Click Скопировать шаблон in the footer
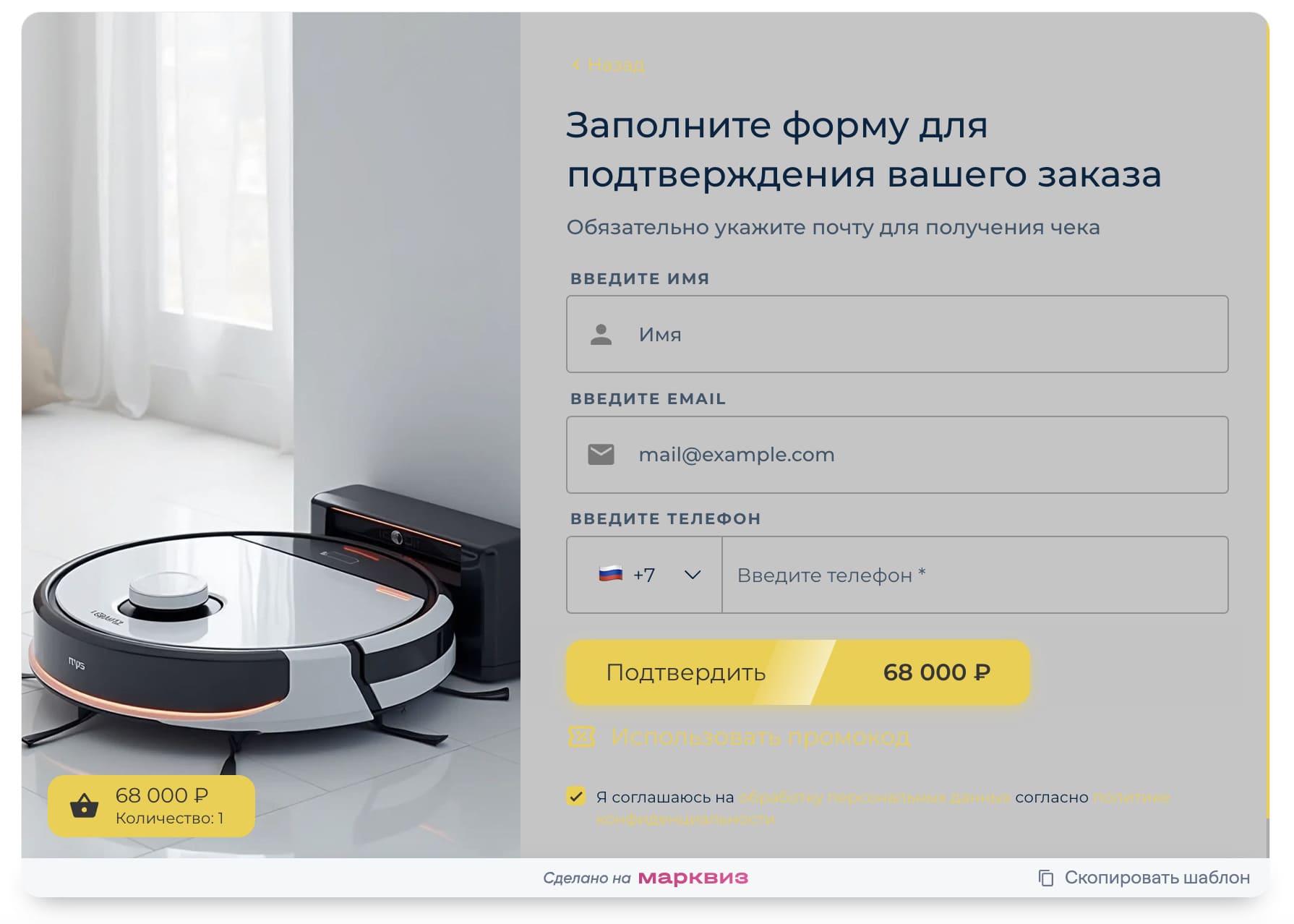1294x924 pixels. pos(1157,878)
